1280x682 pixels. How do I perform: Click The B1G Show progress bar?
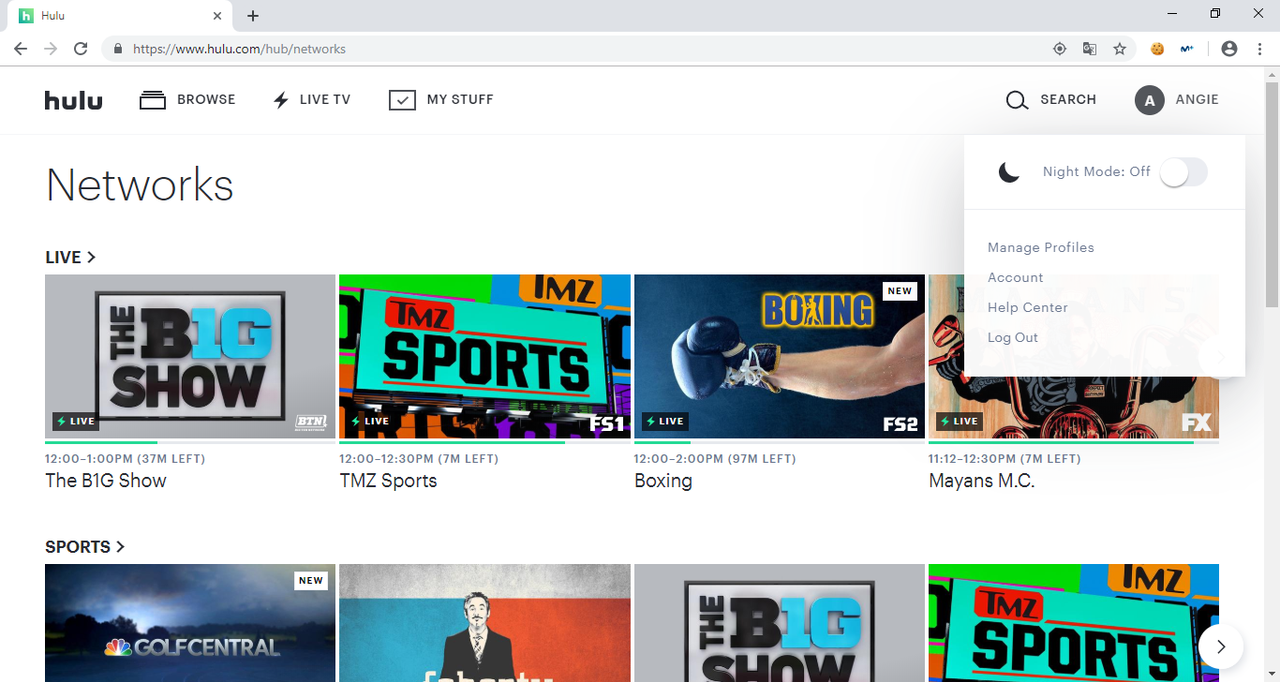190,442
